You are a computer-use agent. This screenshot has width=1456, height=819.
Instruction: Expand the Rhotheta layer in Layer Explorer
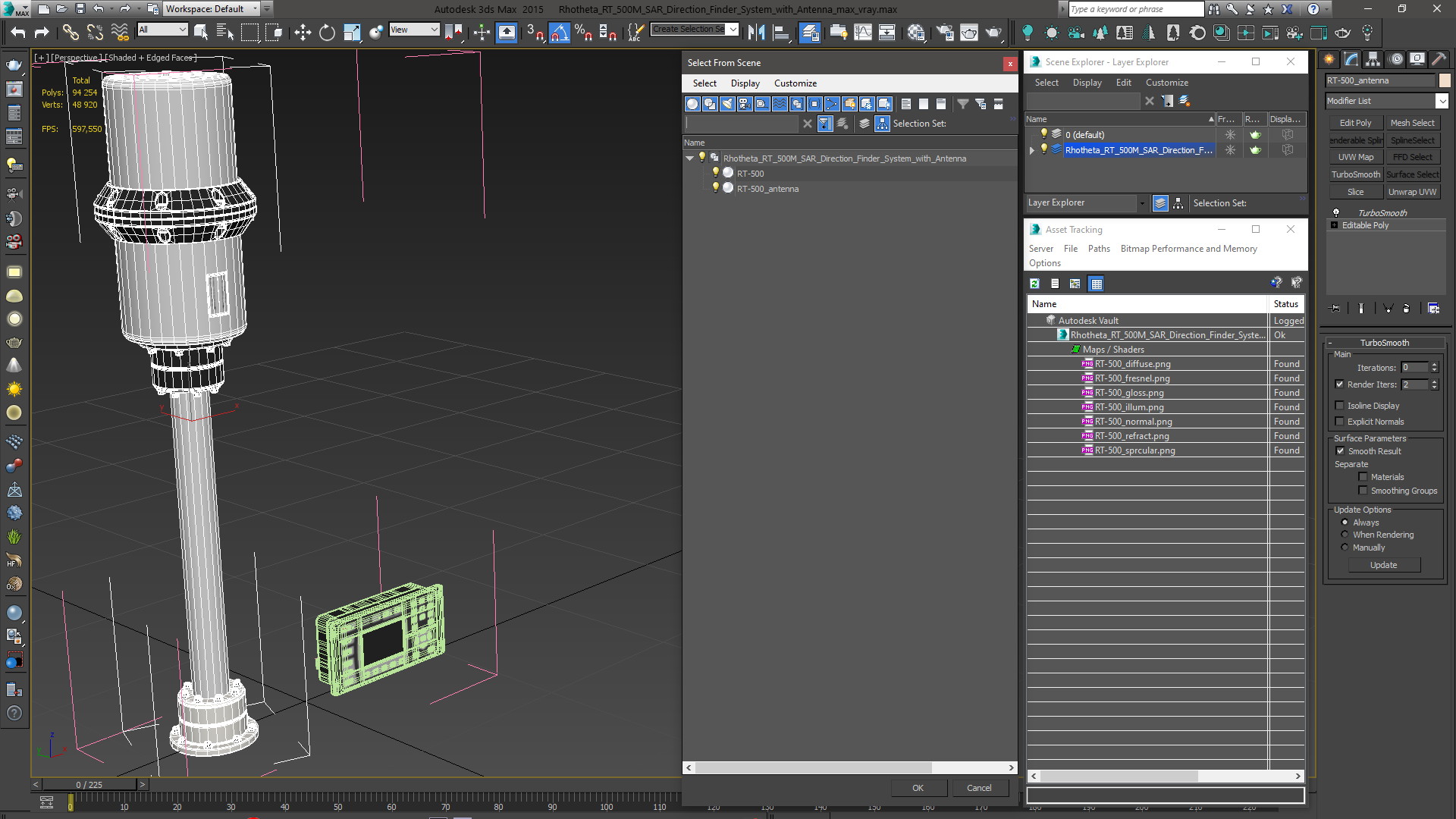(1031, 150)
